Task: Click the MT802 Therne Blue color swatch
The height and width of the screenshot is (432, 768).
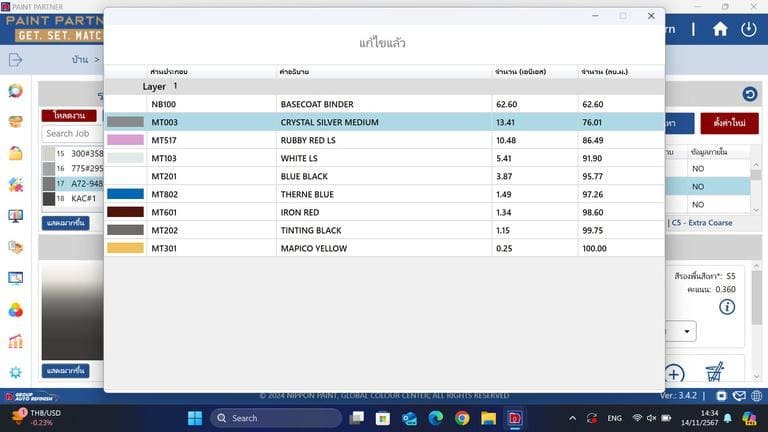Action: coord(125,194)
